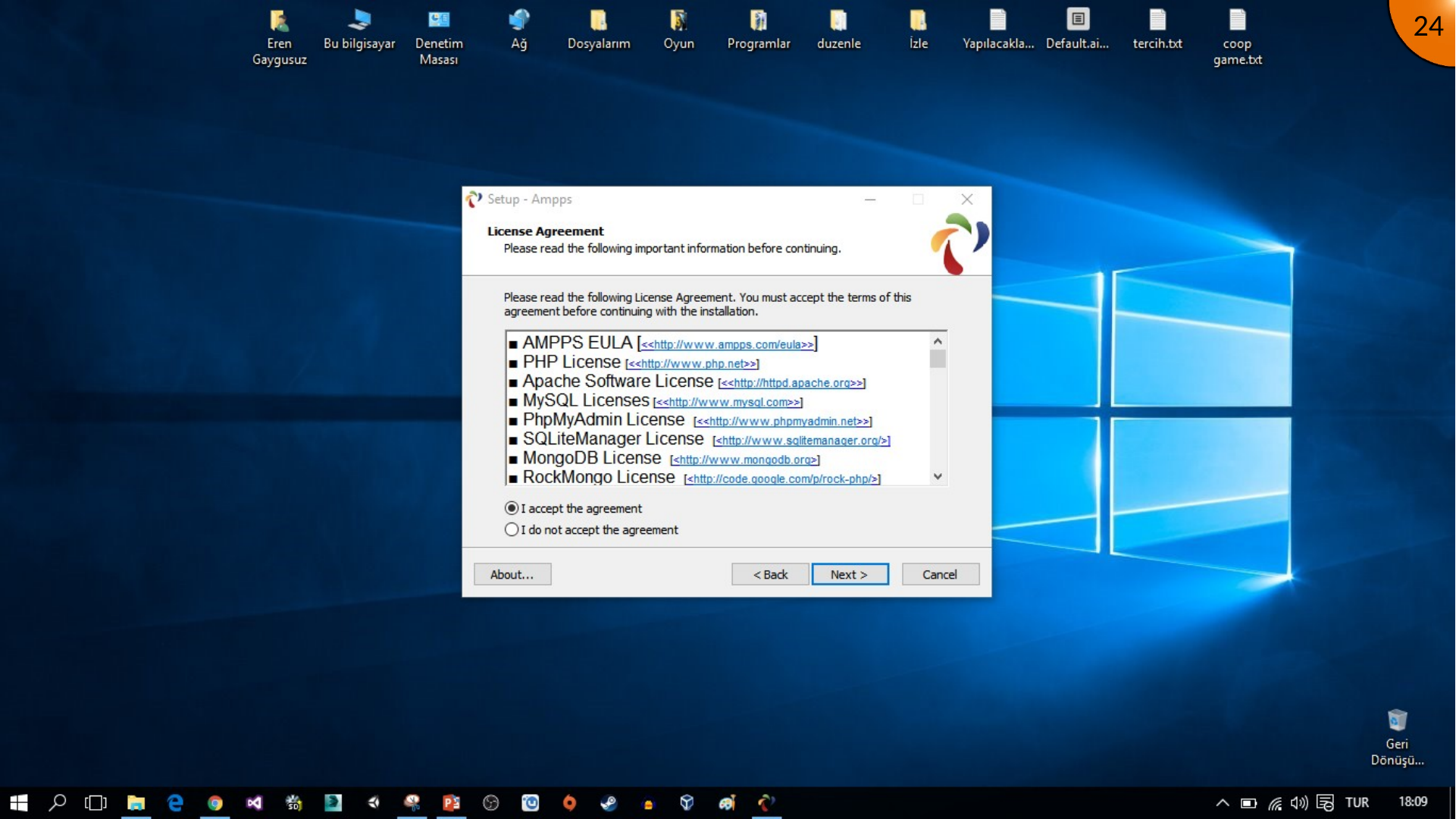Select the duzenle folder icon
The height and width of the screenshot is (819, 1456).
click(x=838, y=30)
